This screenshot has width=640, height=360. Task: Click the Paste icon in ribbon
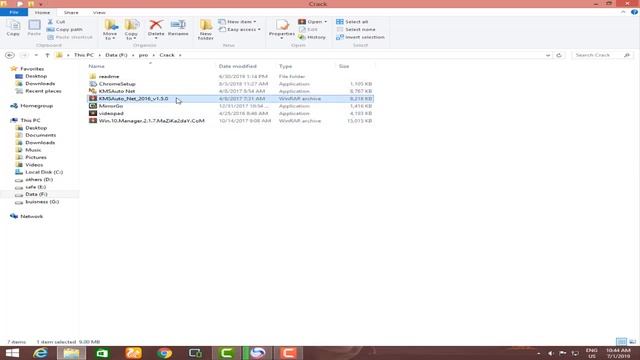point(34,28)
